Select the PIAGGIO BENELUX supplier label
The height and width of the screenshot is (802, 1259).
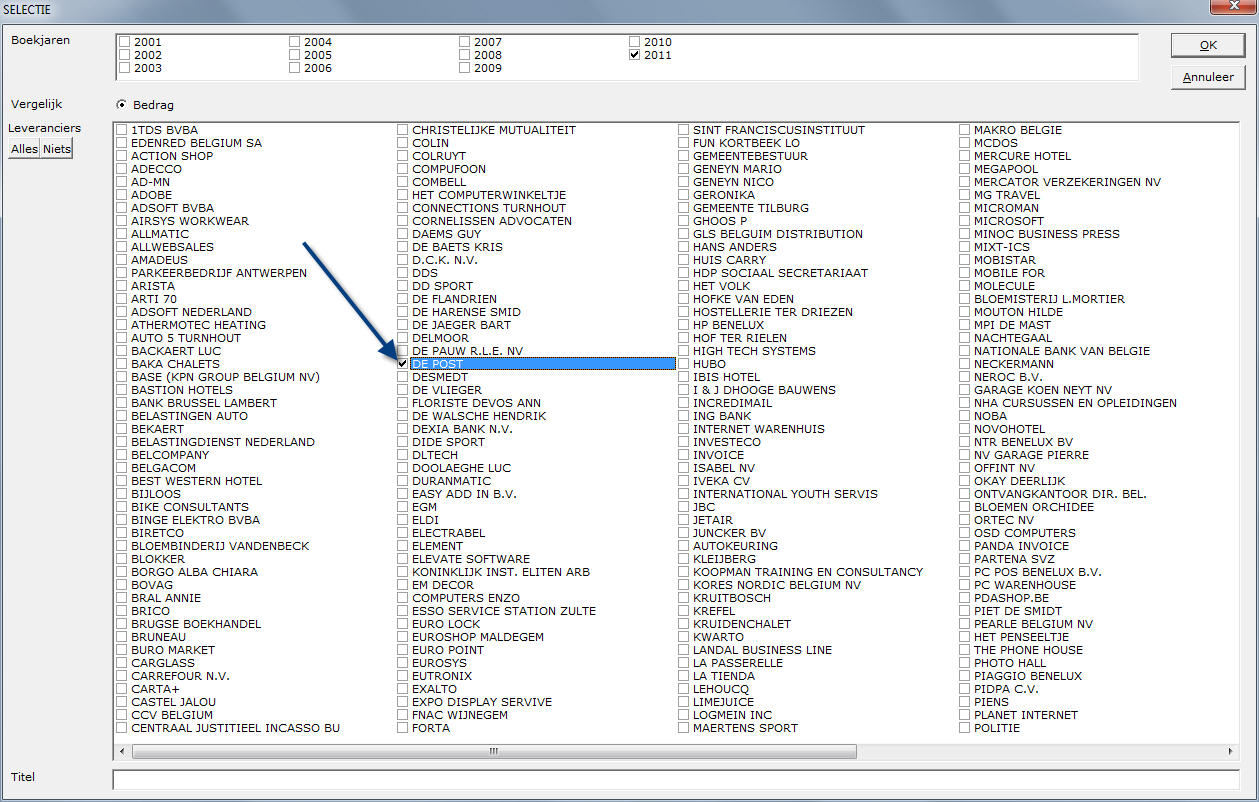tap(1028, 676)
